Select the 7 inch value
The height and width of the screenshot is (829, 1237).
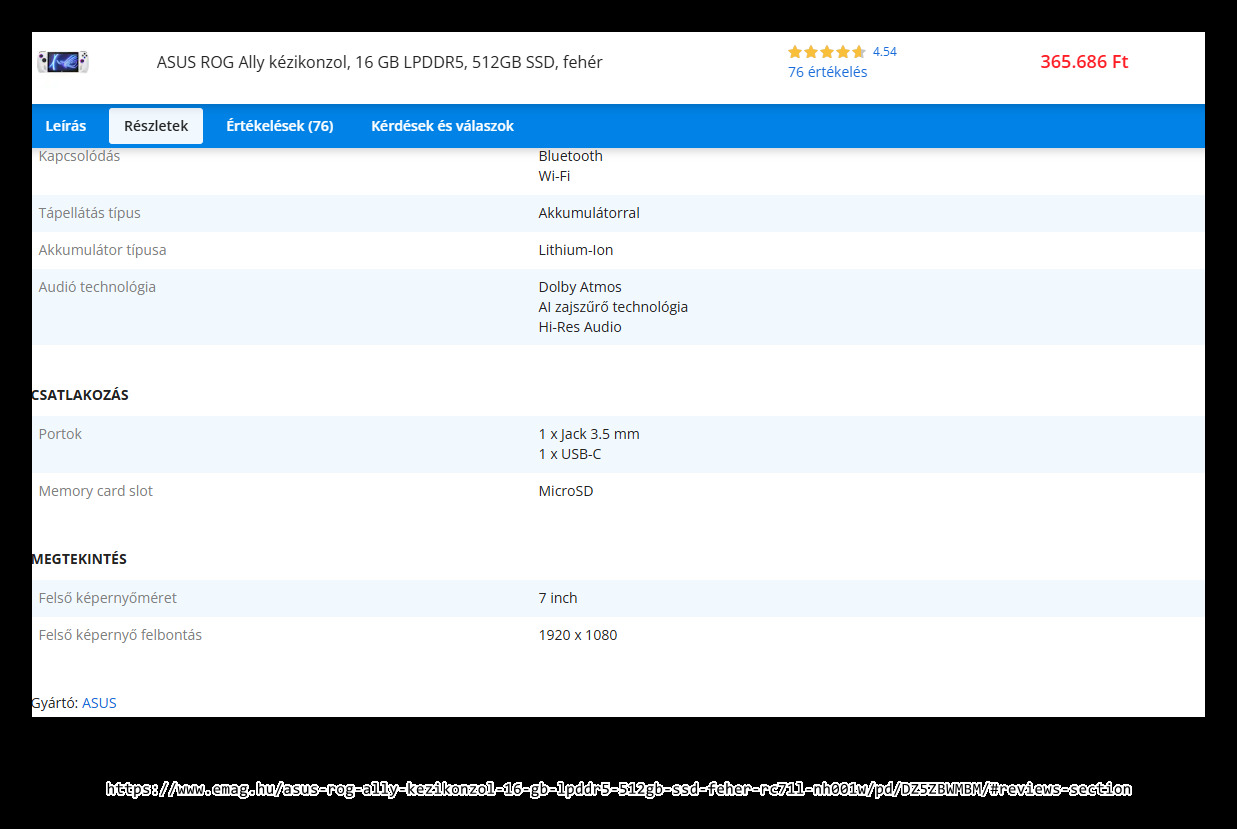point(558,598)
